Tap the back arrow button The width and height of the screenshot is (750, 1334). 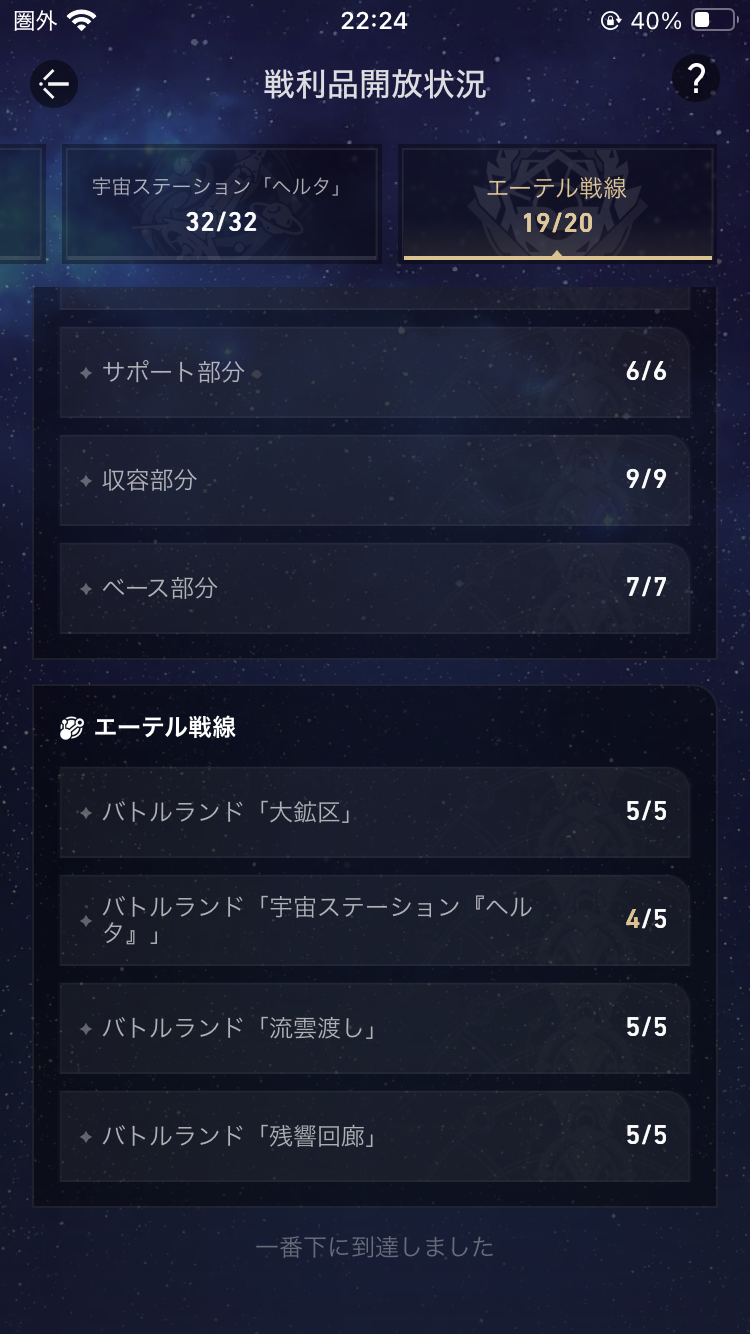54,83
